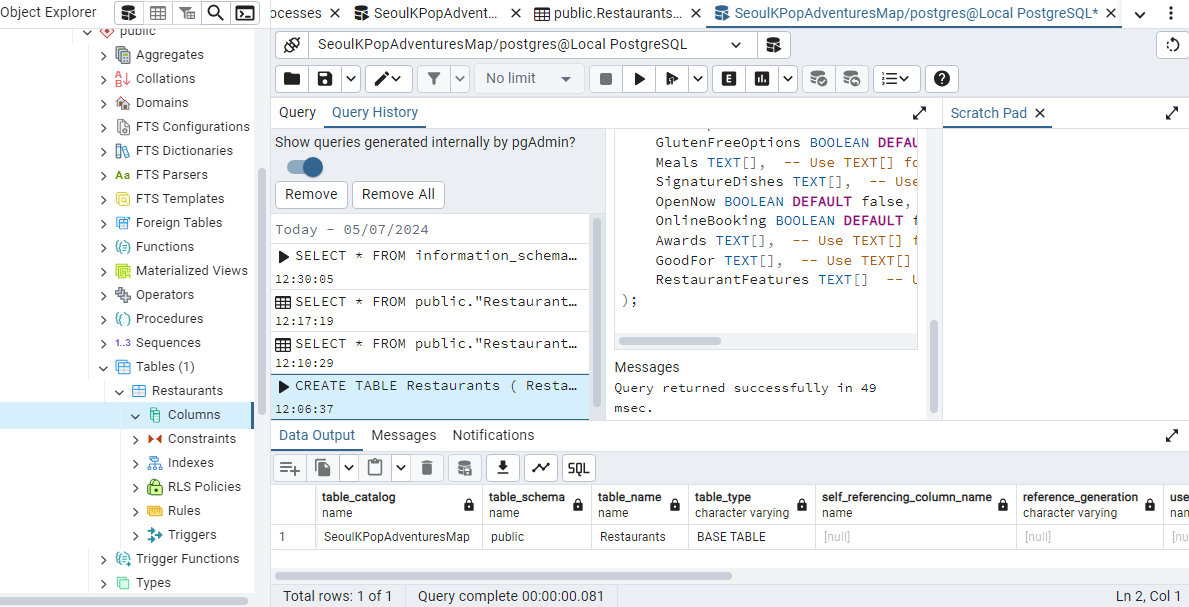Image resolution: width=1189 pixels, height=607 pixels.
Task: Expand the Constraints tree node
Action: (x=137, y=439)
